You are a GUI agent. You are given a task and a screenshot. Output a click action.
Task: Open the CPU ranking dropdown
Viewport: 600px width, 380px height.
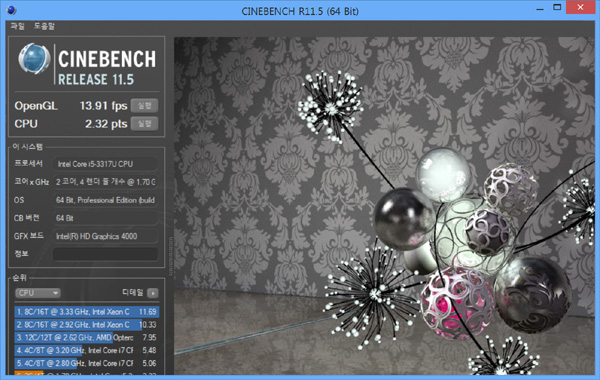38,293
